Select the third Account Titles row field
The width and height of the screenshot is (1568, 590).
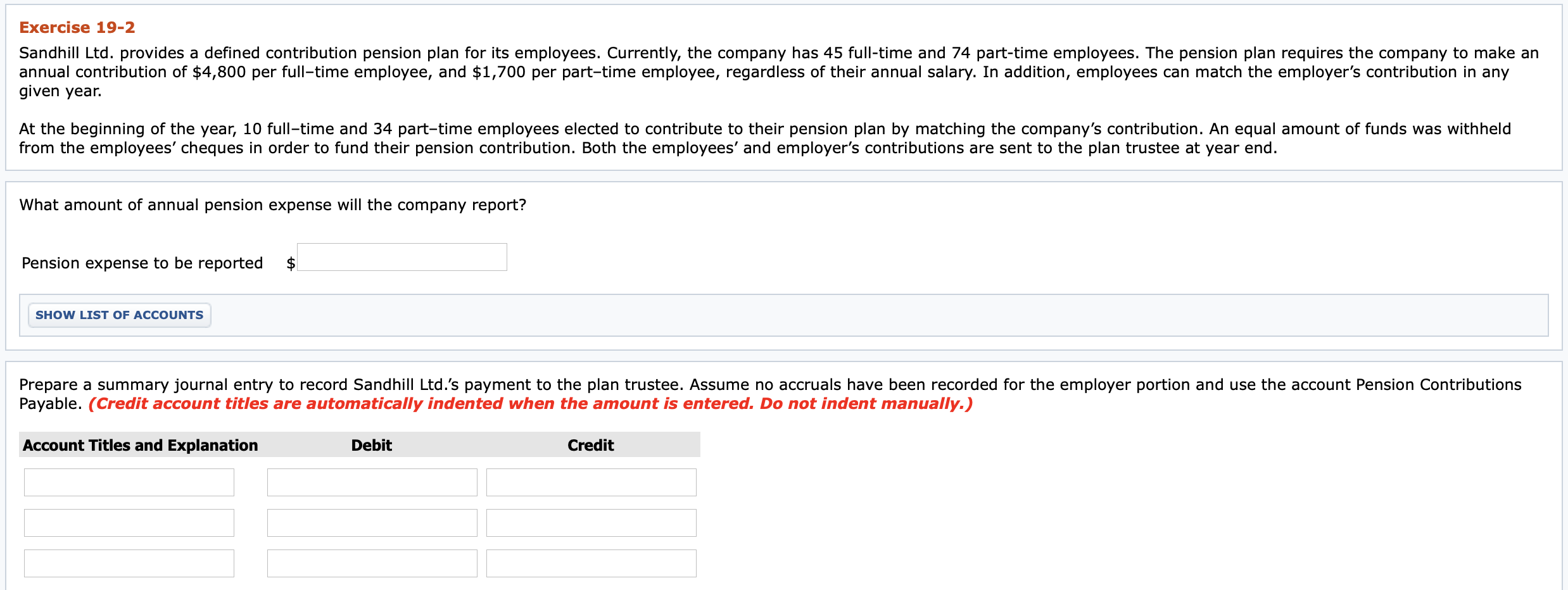click(129, 563)
